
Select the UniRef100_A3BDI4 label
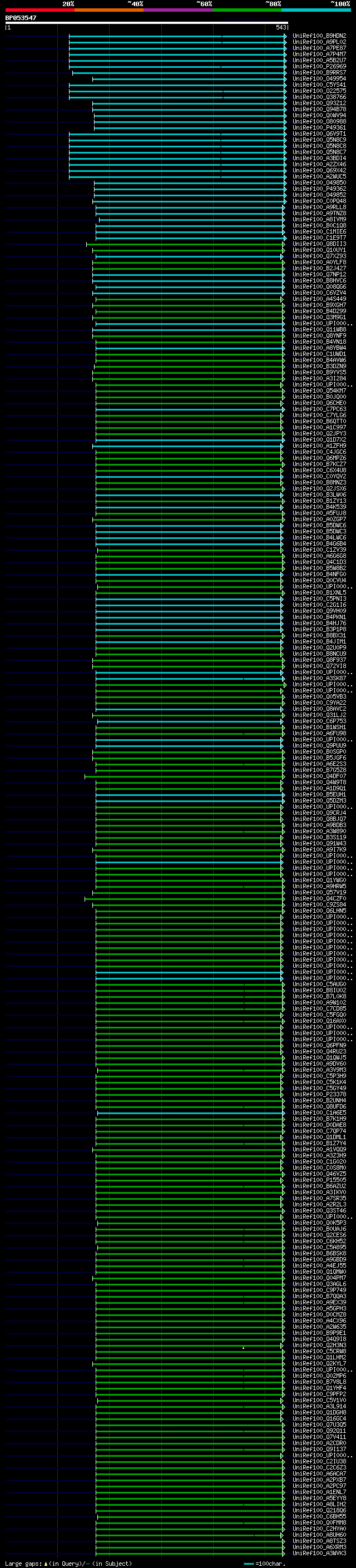[x=319, y=159]
